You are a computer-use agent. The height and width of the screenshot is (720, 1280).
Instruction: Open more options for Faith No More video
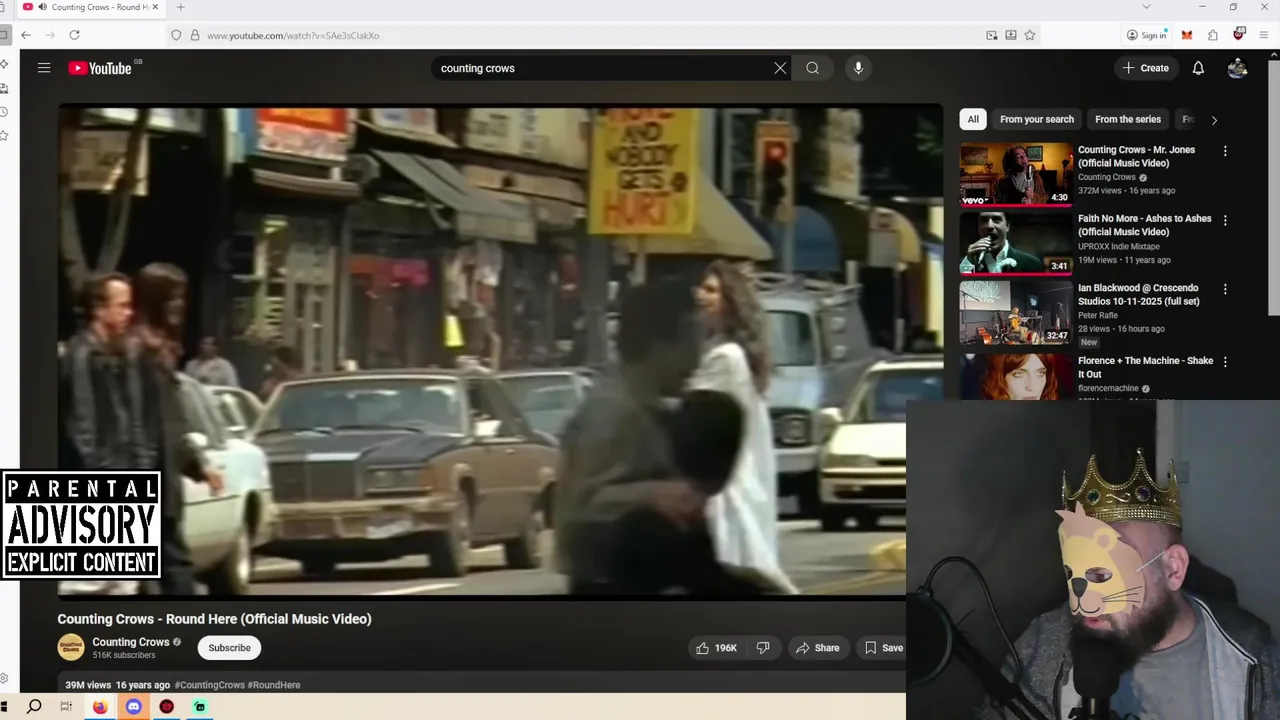pyautogui.click(x=1225, y=220)
